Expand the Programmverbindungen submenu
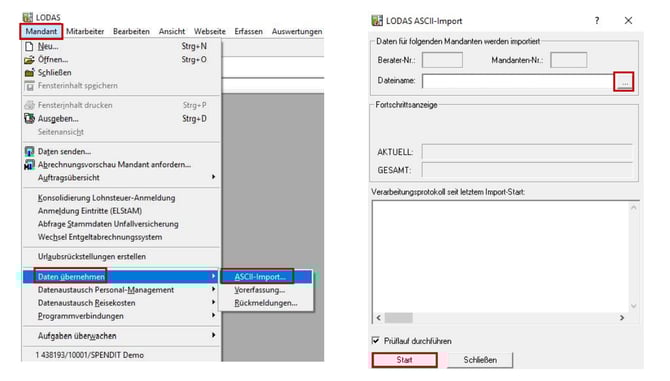Screen dimensions: 670x381 point(121,316)
